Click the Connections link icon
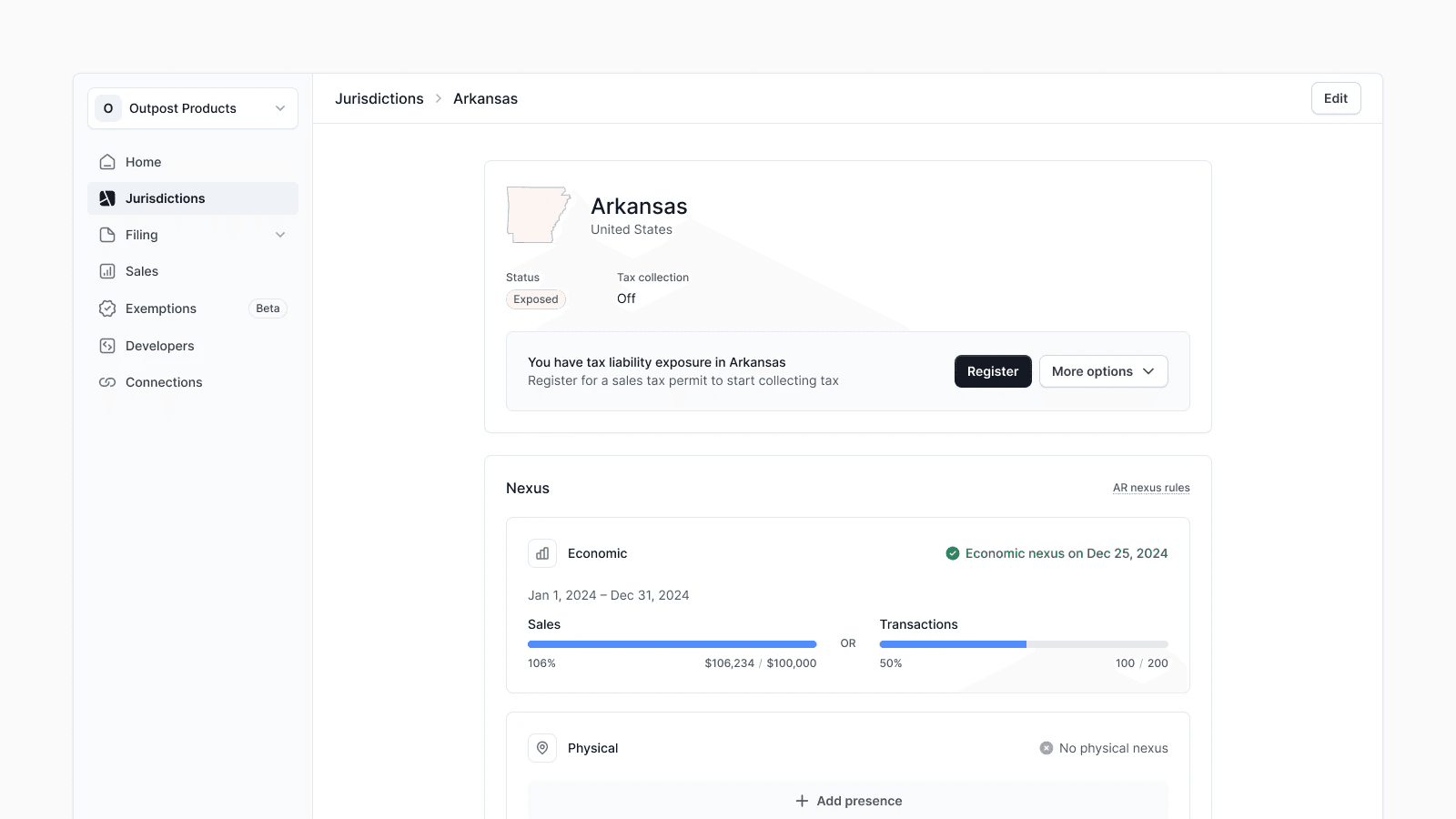The width and height of the screenshot is (1456, 819). click(x=107, y=382)
